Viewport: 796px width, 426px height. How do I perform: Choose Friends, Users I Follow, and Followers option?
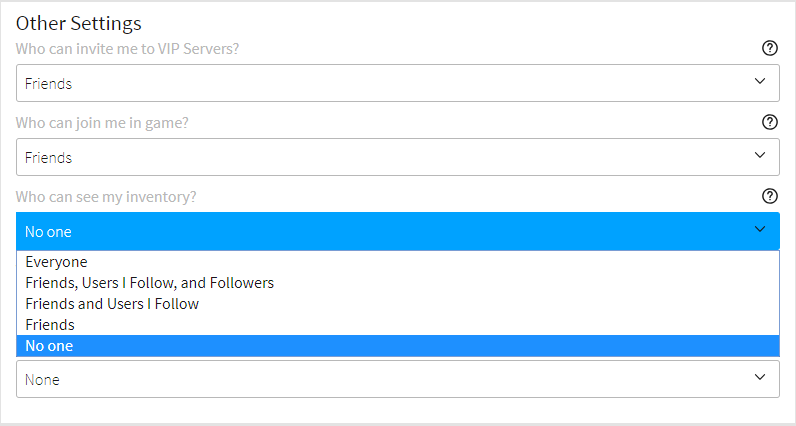coord(150,283)
